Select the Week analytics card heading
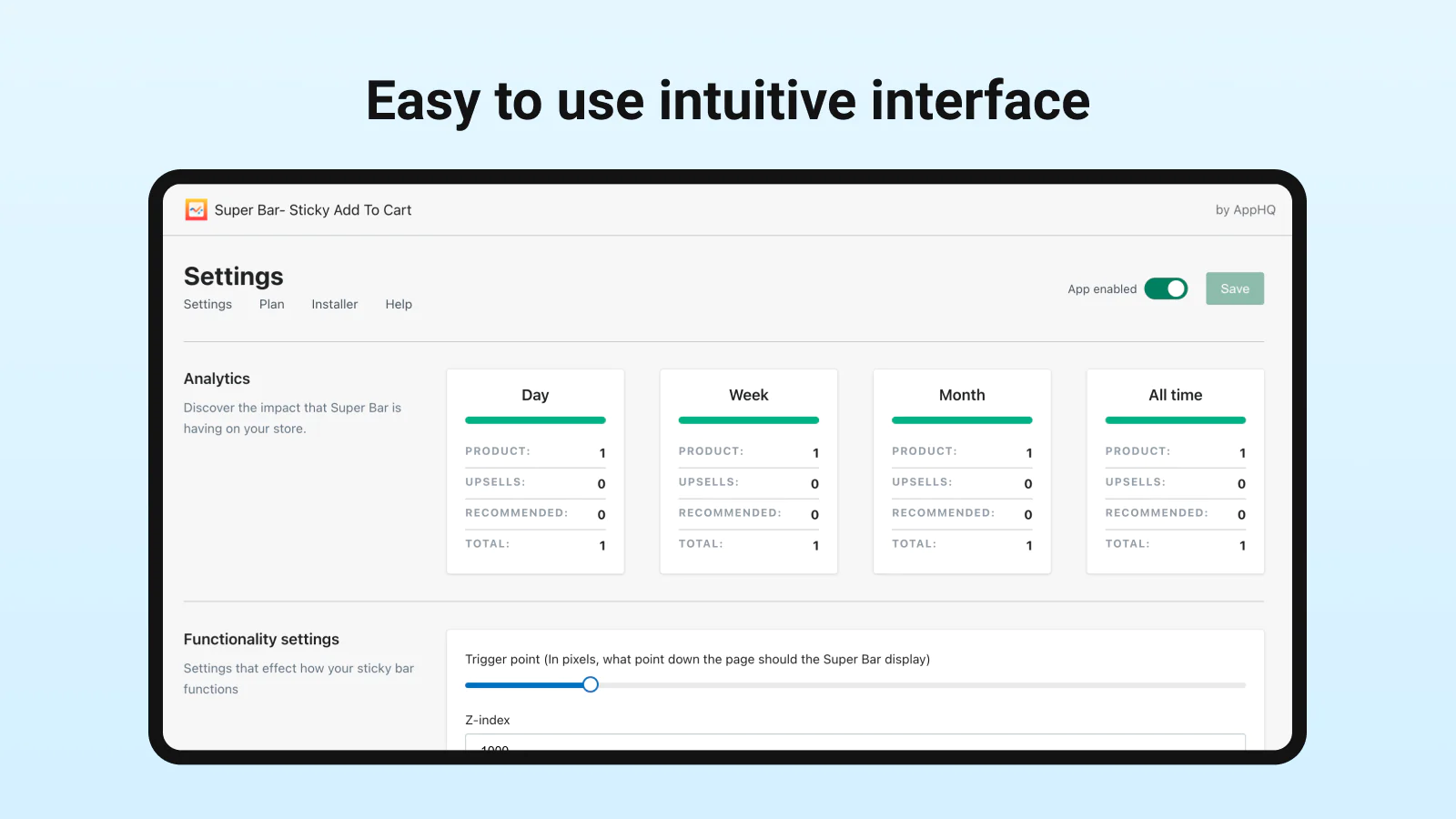 click(748, 395)
